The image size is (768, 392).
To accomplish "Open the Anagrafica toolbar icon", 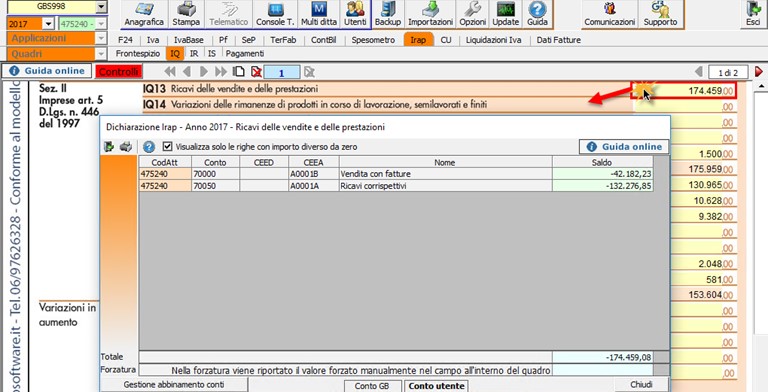I will tap(144, 14).
